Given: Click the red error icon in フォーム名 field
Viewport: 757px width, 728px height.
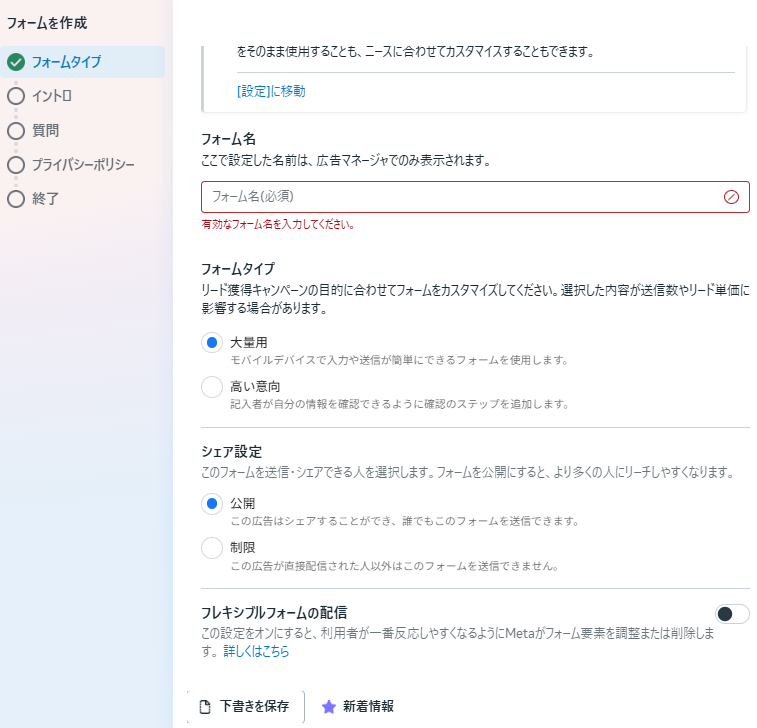Looking at the screenshot, I should [x=731, y=197].
